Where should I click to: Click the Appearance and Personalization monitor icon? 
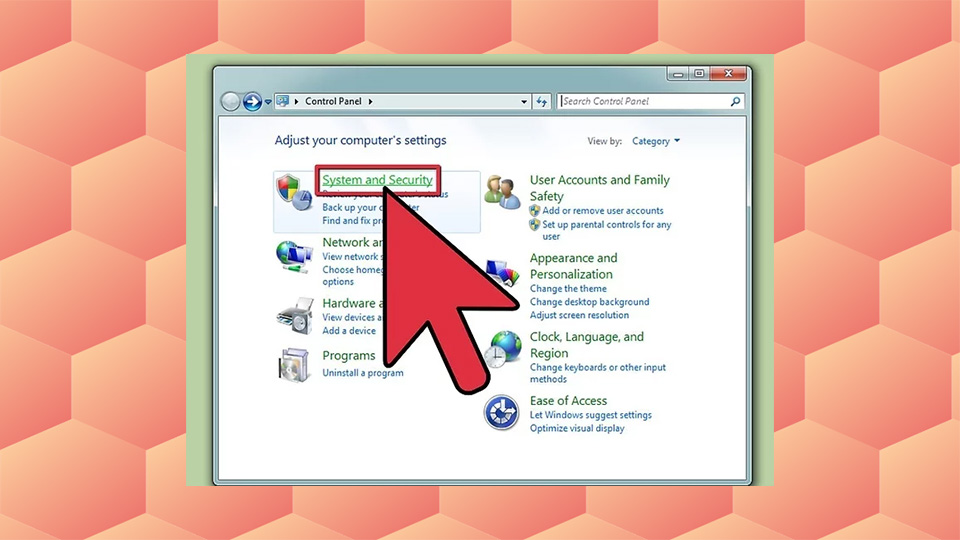pos(503,273)
